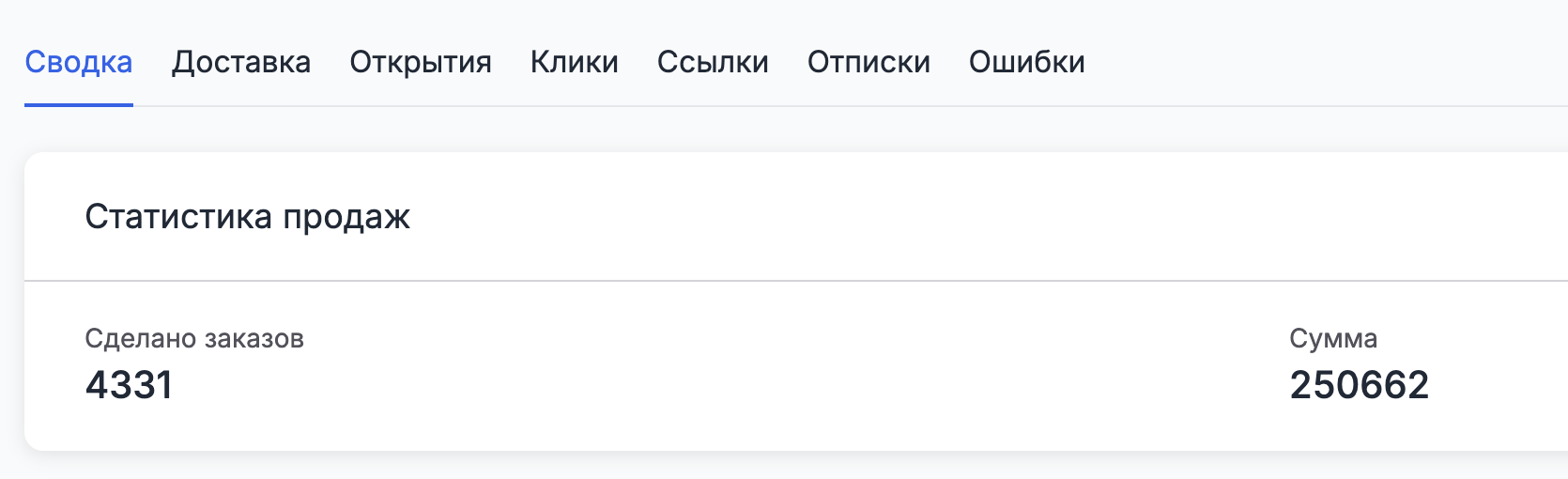
Task: Click the Сделано заказов label
Action: [194, 338]
